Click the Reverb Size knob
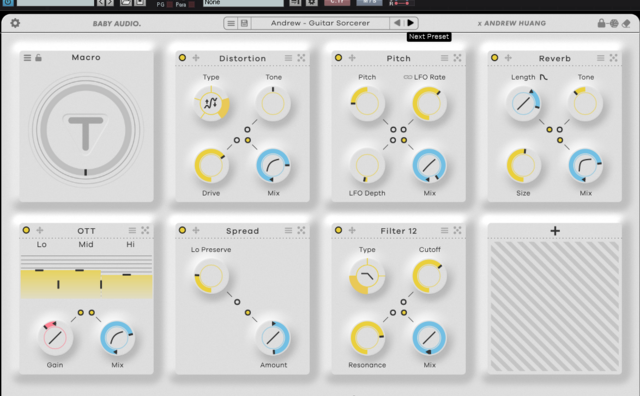Screen dimensions: 640x396 pyautogui.click(x=523, y=165)
